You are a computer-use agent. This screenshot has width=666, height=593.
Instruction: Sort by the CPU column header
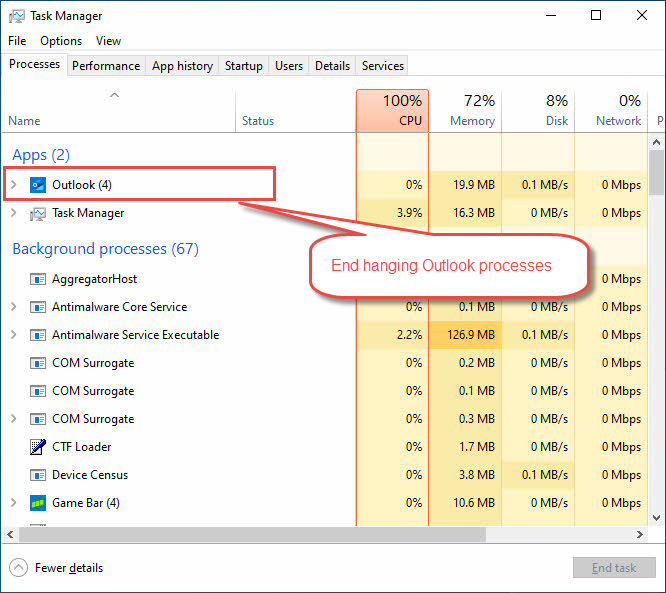pyautogui.click(x=392, y=111)
